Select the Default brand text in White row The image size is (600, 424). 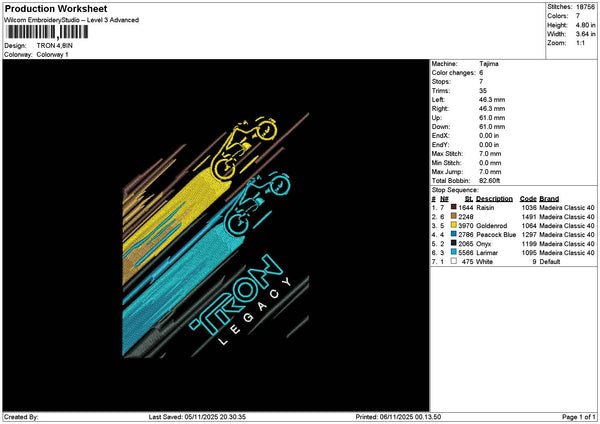(x=550, y=262)
